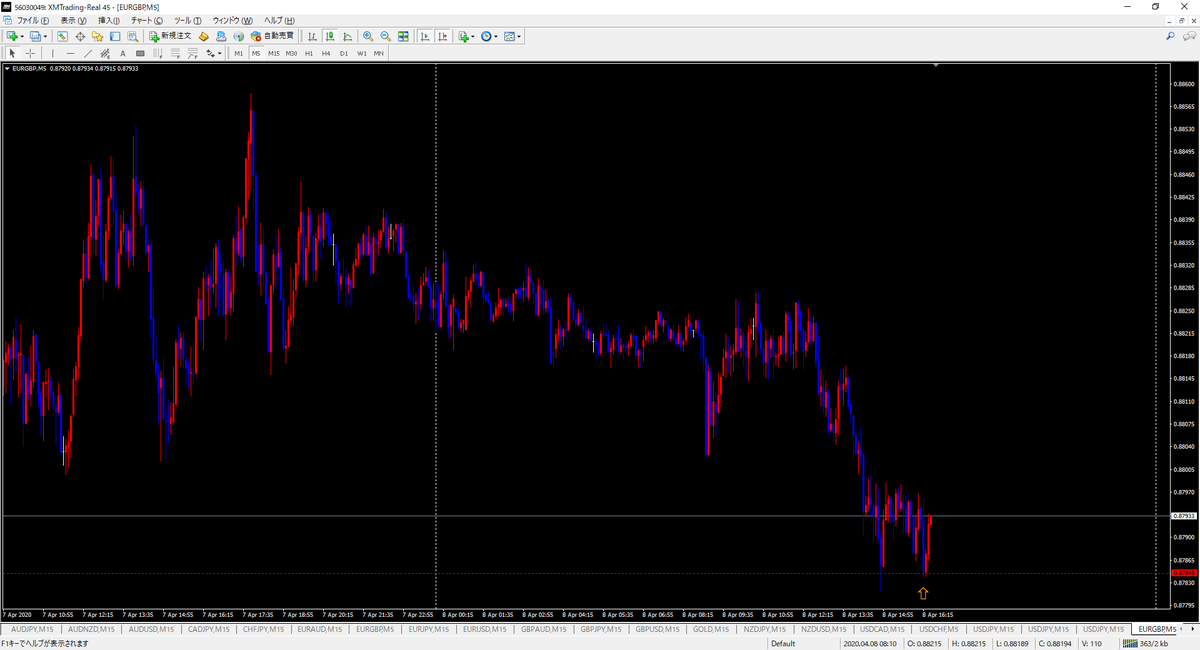The image size is (1200, 650).
Task: Select the Crosshair tool
Action: [x=31, y=53]
